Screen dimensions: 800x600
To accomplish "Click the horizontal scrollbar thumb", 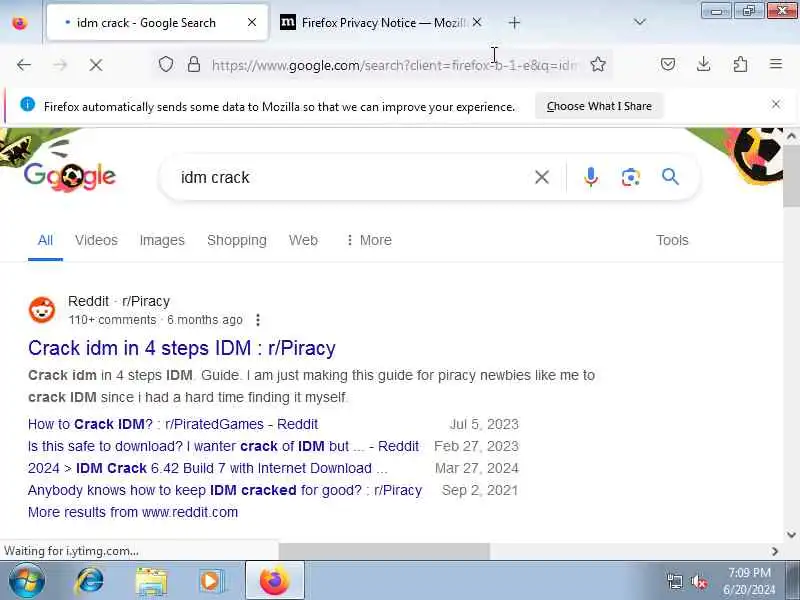I will click(x=384, y=551).
